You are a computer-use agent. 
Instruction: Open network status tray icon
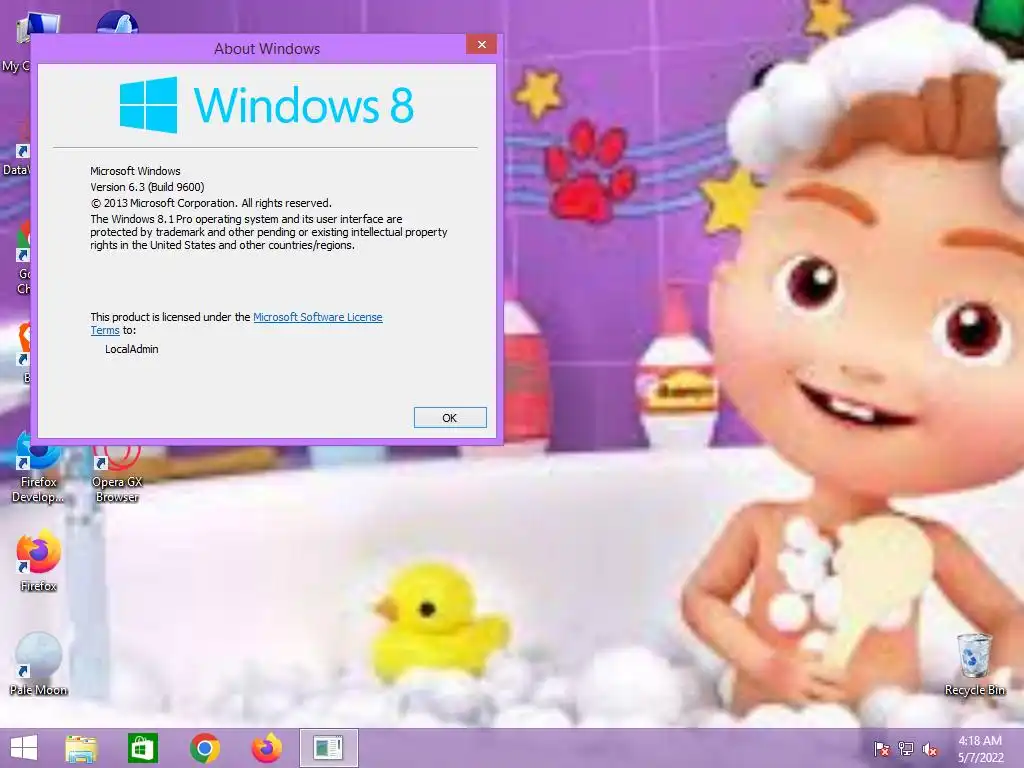pos(906,749)
